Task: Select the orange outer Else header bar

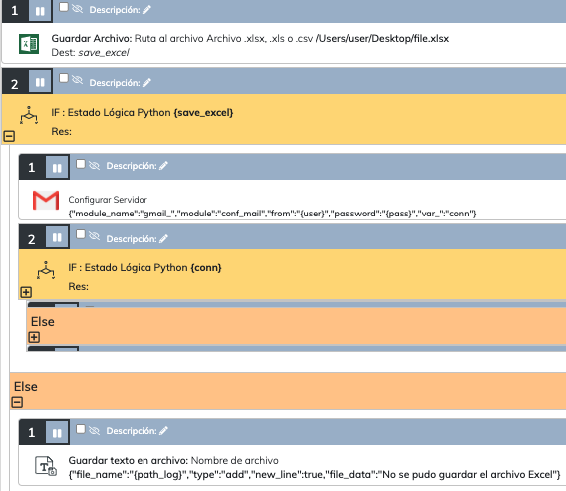Action: [x=288, y=391]
